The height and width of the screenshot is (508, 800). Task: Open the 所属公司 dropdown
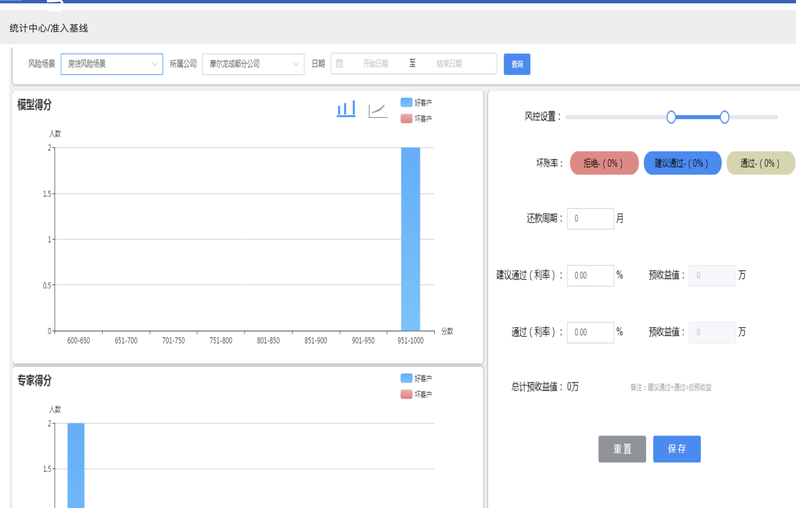click(x=253, y=64)
